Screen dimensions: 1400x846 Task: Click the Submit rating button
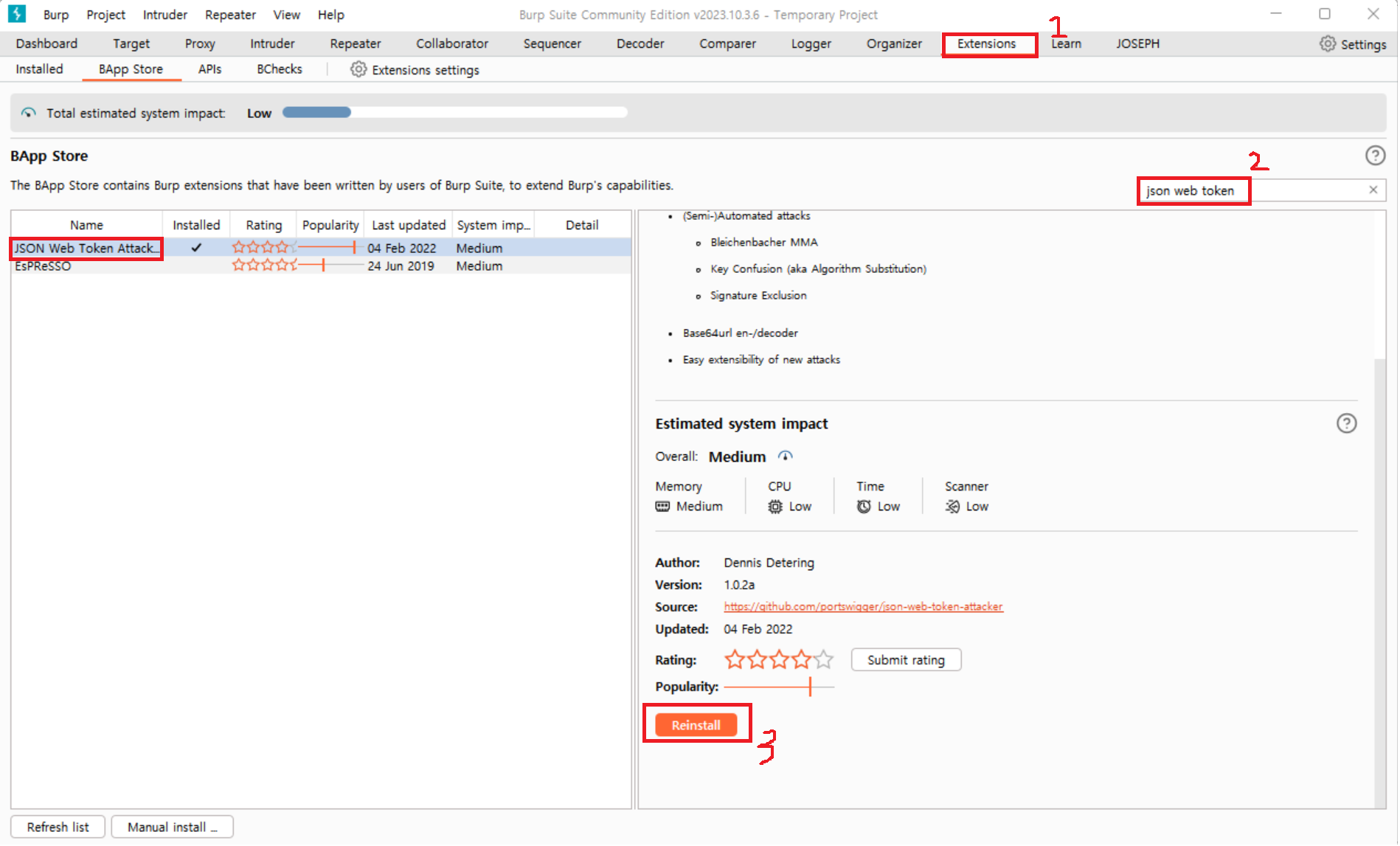[906, 659]
